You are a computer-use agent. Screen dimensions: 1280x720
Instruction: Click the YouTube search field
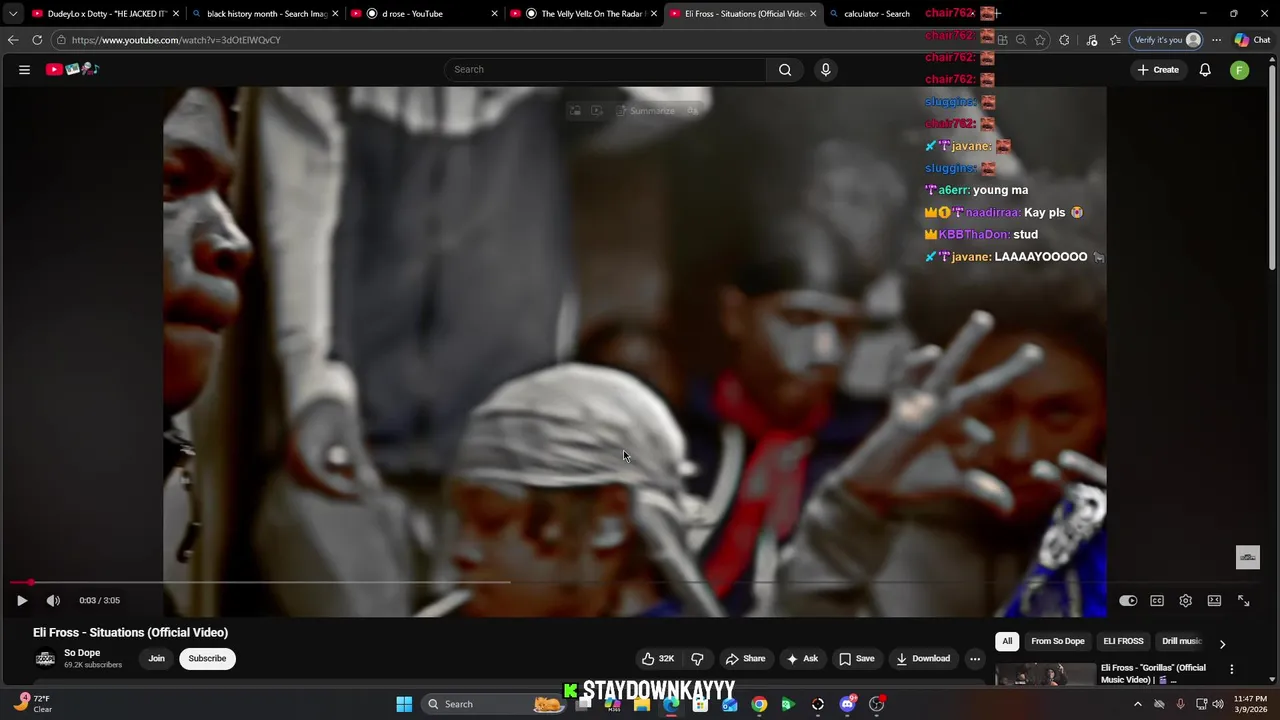tap(605, 69)
